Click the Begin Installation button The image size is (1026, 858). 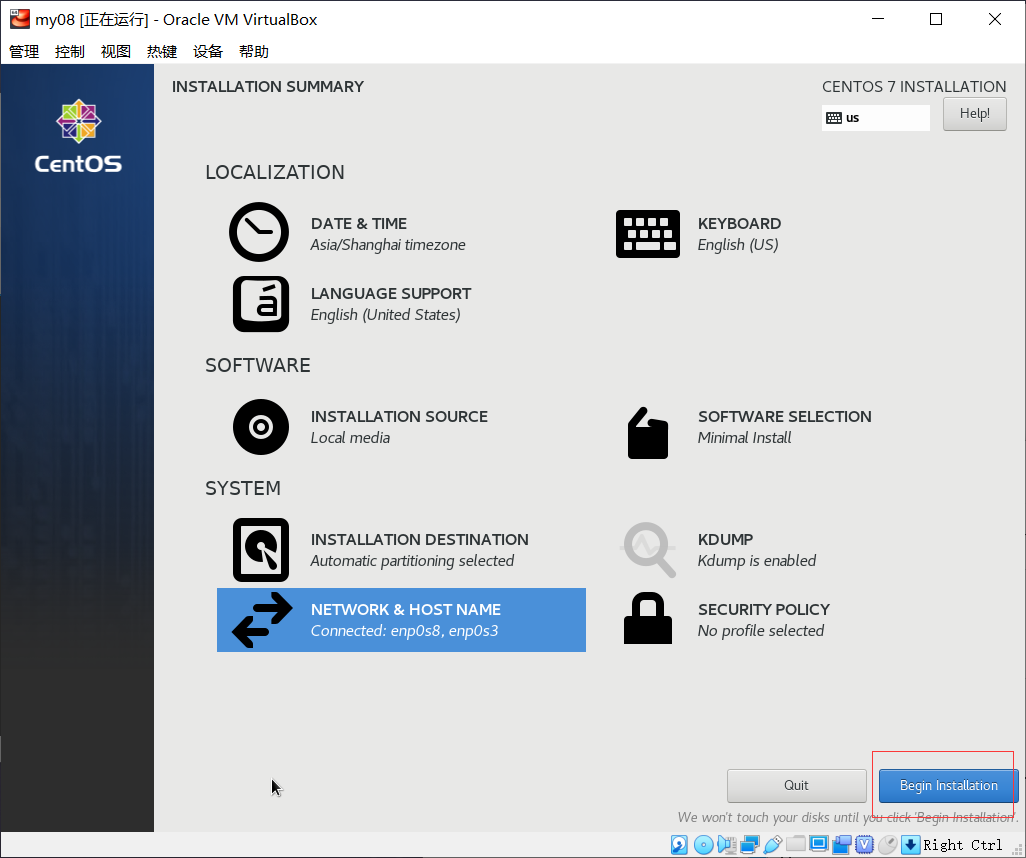pos(949,785)
